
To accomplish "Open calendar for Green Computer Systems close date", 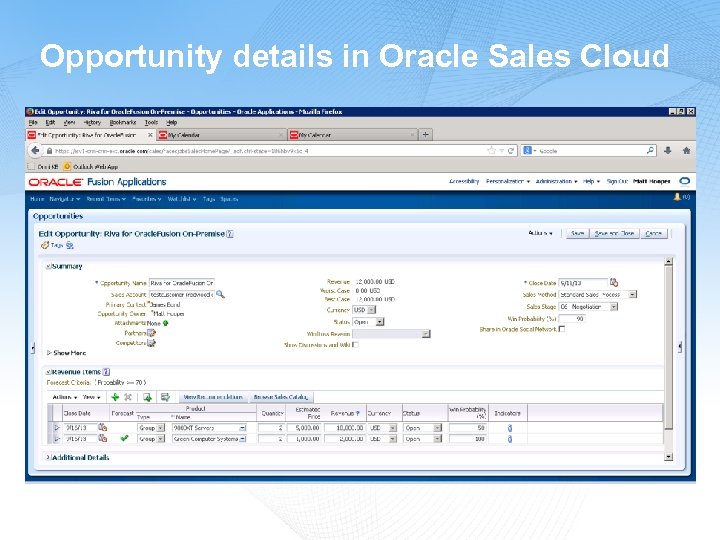I will coord(102,439).
